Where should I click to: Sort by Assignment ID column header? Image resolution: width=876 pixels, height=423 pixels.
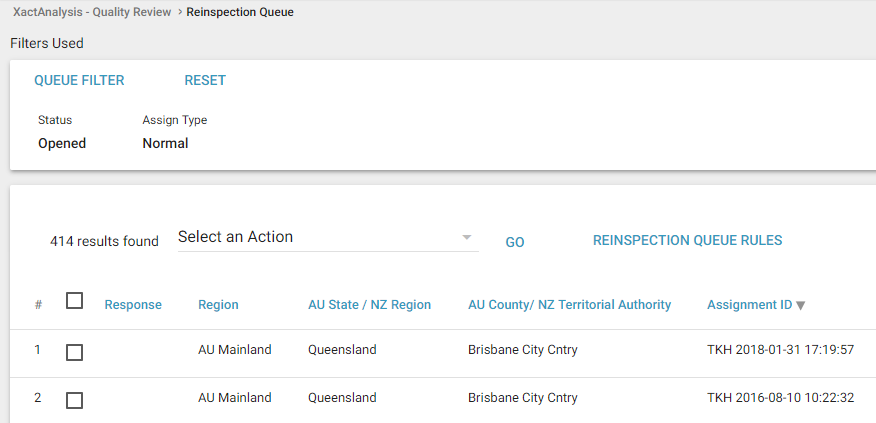tap(749, 305)
